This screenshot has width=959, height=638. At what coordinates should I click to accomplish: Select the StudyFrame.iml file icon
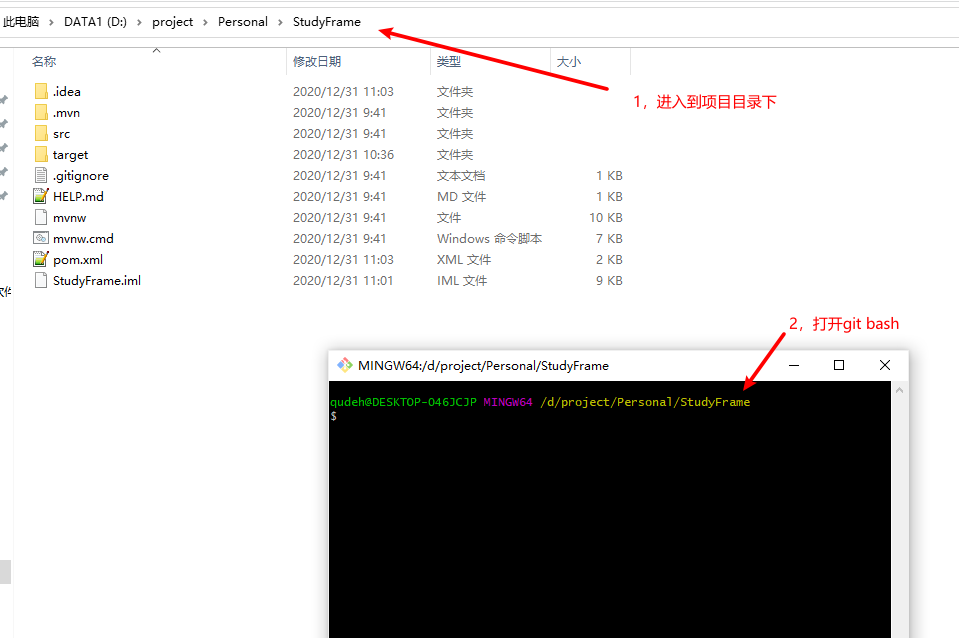point(41,280)
